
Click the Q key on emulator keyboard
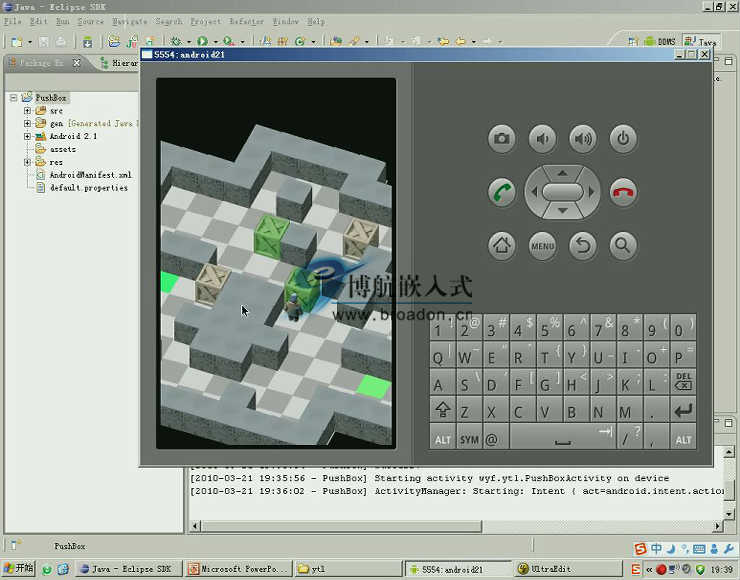pos(442,354)
